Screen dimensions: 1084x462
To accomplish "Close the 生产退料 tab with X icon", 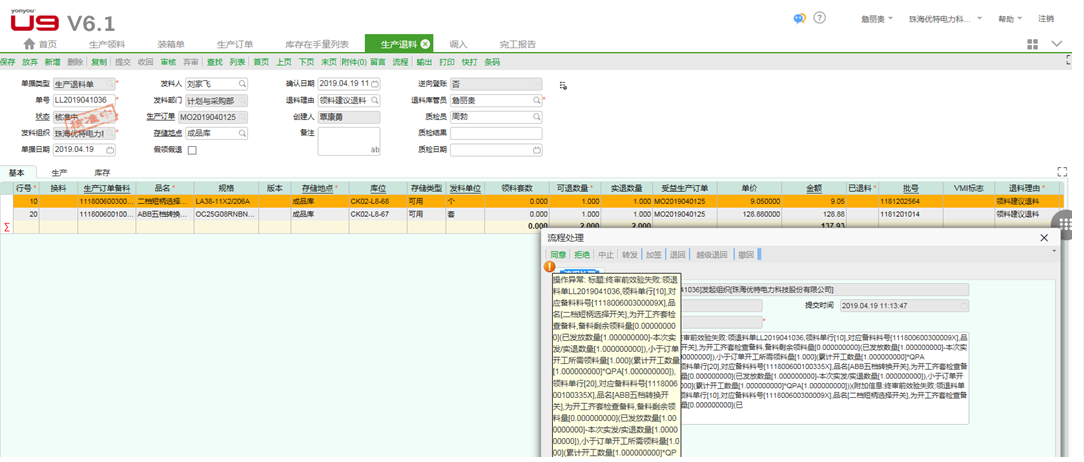I will point(425,44).
